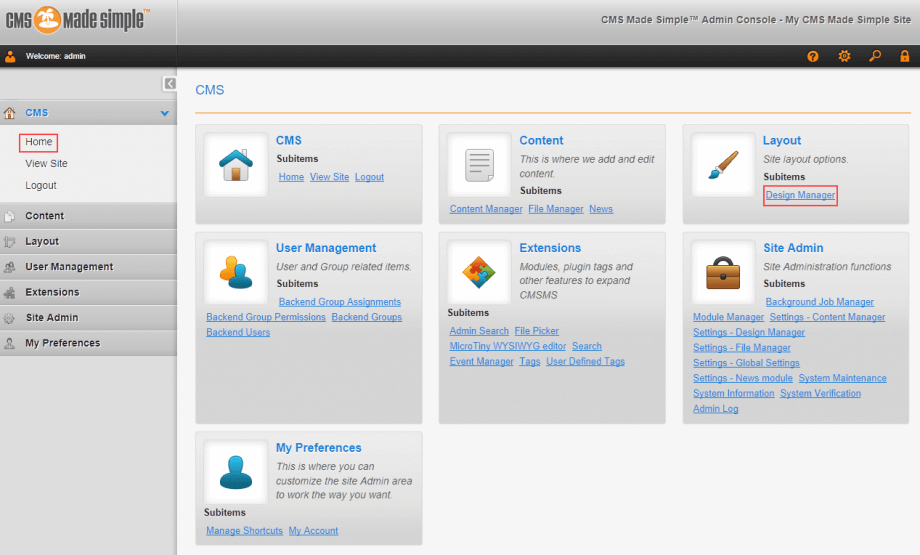The height and width of the screenshot is (555, 920).
Task: Click the document icon in the Content card
Action: (x=479, y=165)
